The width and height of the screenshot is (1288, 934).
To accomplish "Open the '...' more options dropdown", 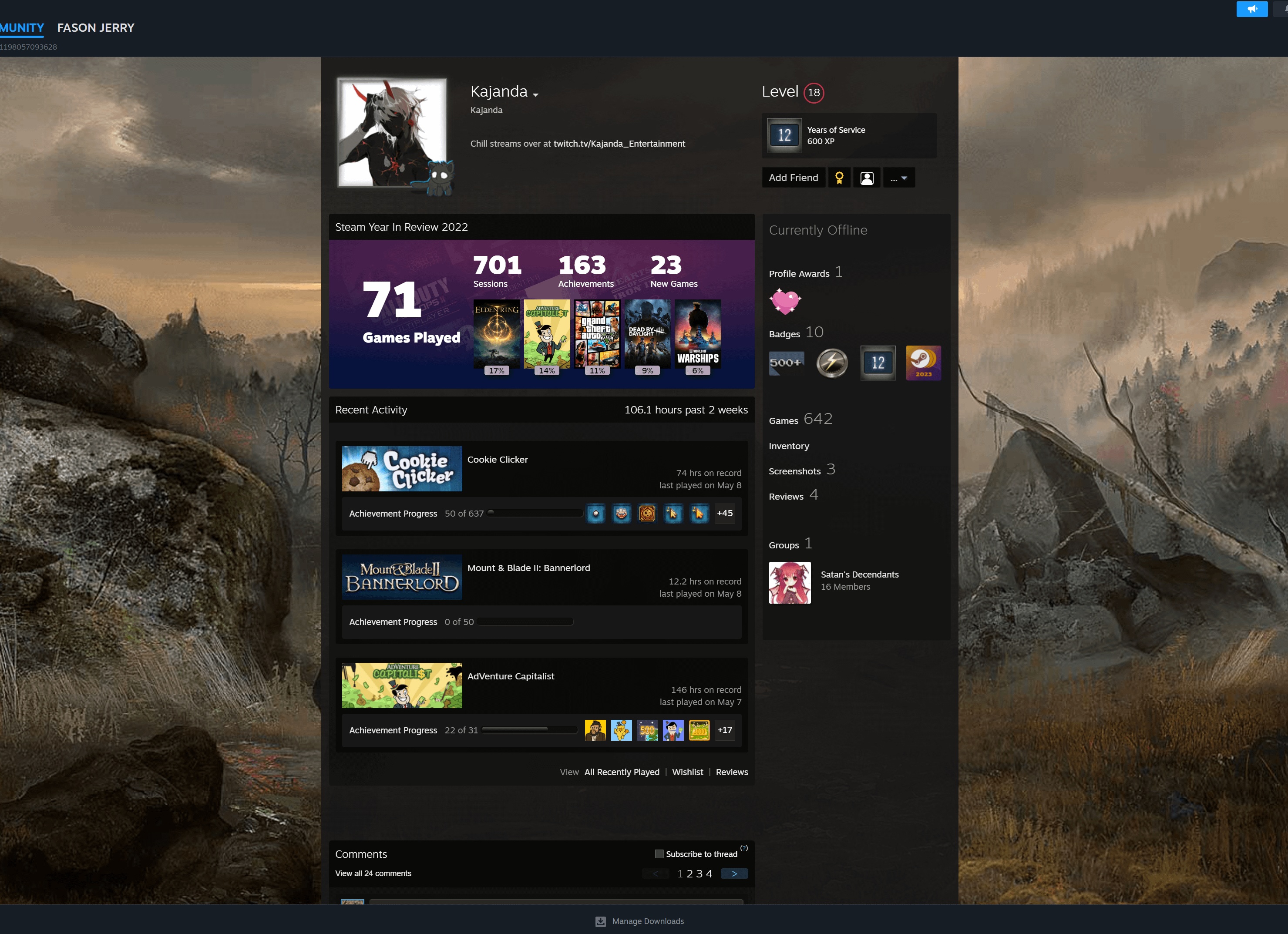I will point(899,178).
